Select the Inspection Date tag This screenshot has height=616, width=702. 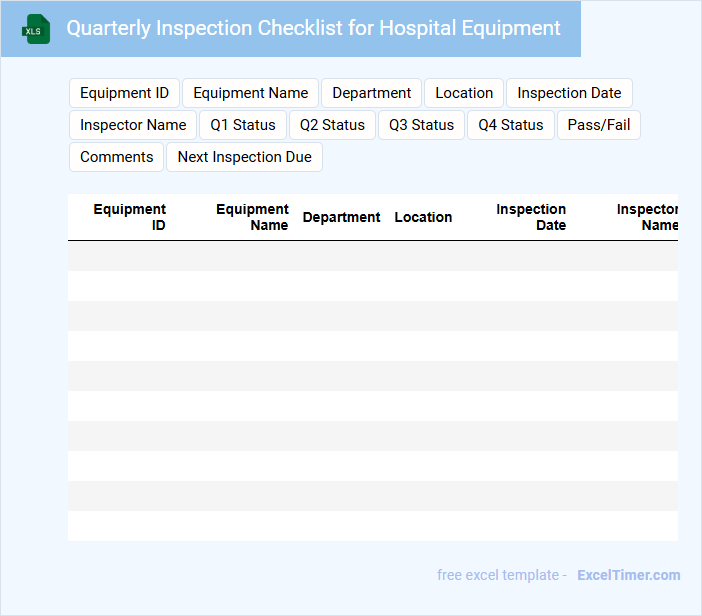click(569, 93)
